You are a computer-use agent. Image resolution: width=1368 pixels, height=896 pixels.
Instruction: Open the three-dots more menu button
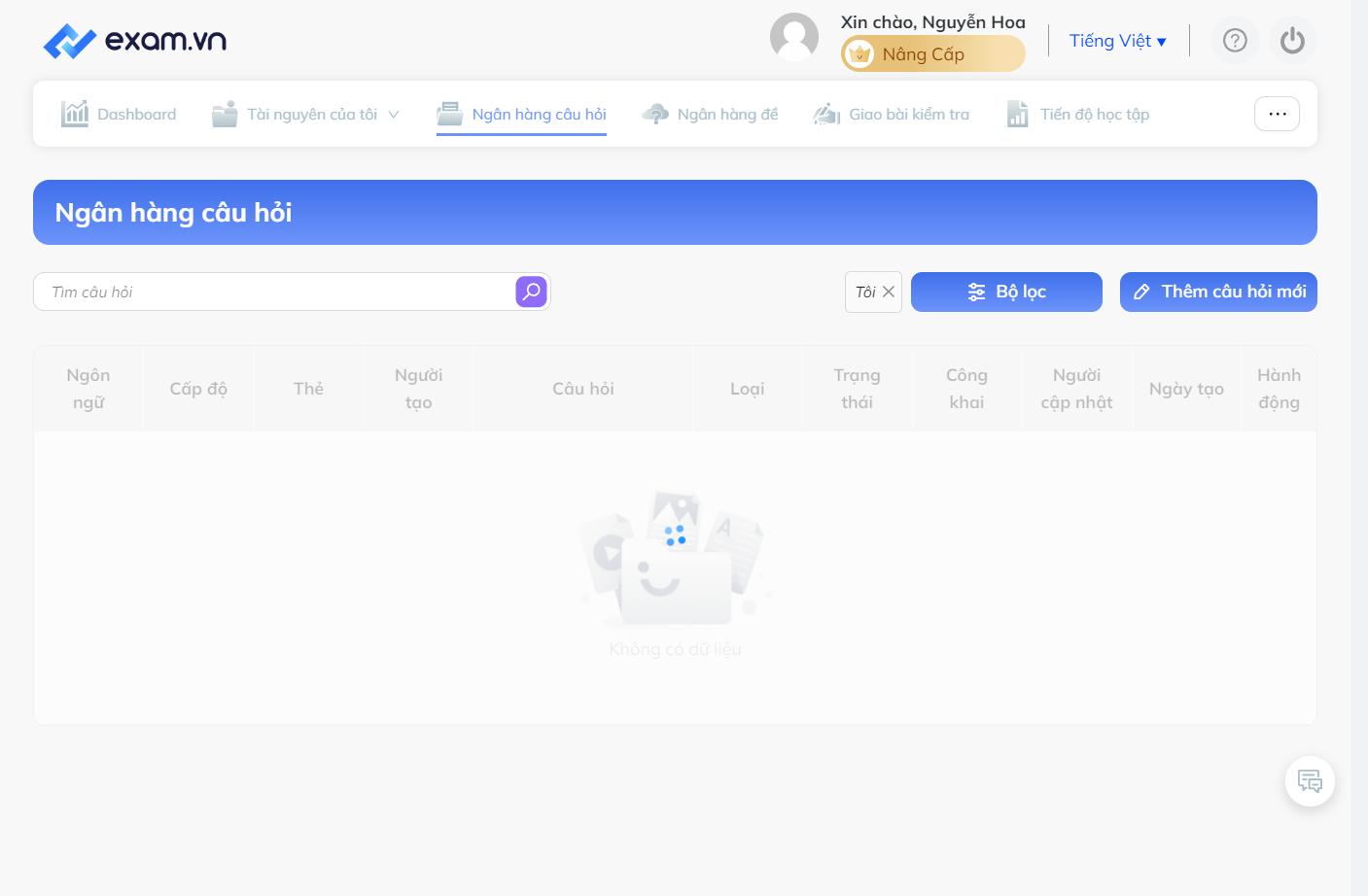[x=1277, y=114]
